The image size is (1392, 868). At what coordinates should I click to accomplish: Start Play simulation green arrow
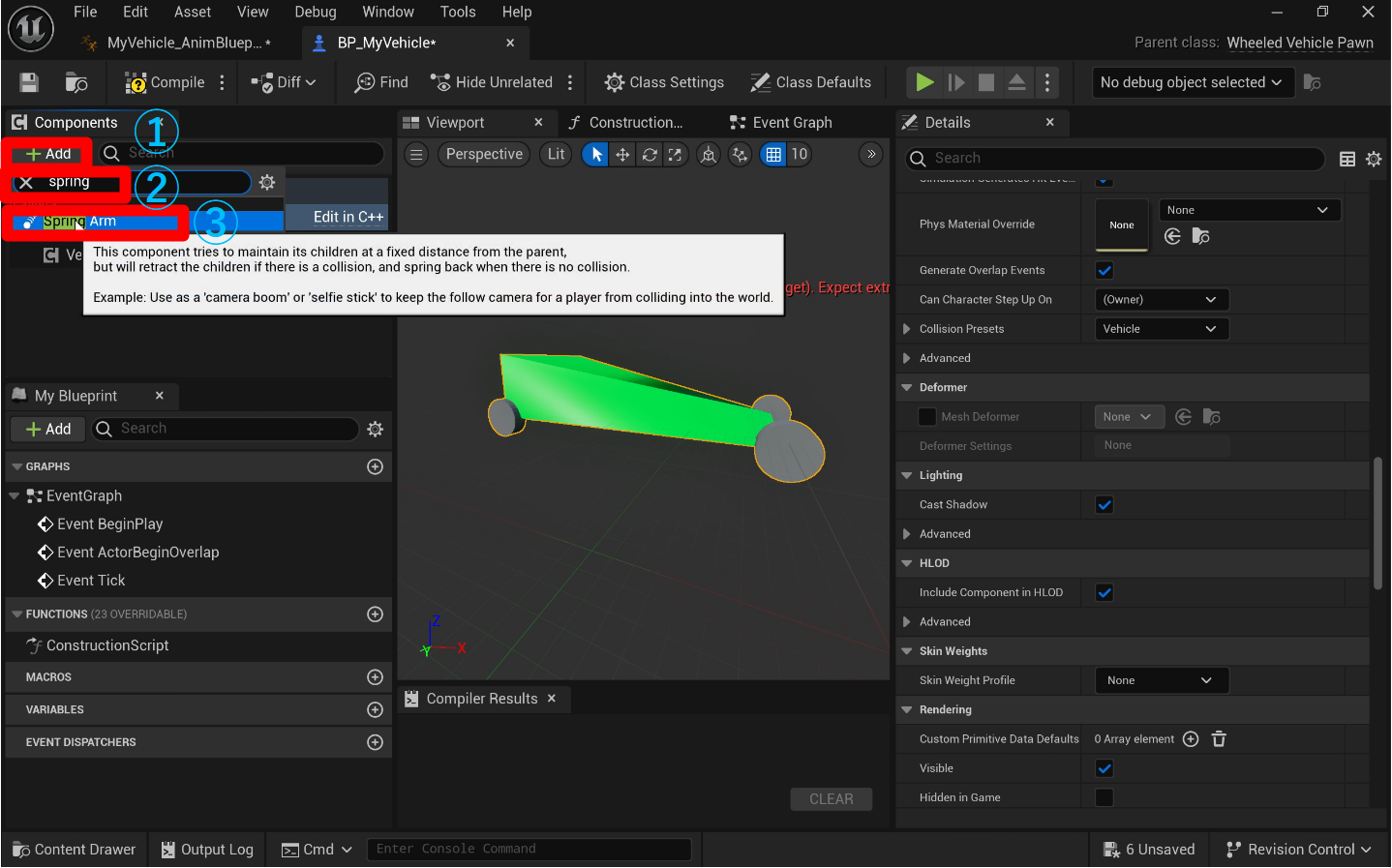click(x=924, y=82)
